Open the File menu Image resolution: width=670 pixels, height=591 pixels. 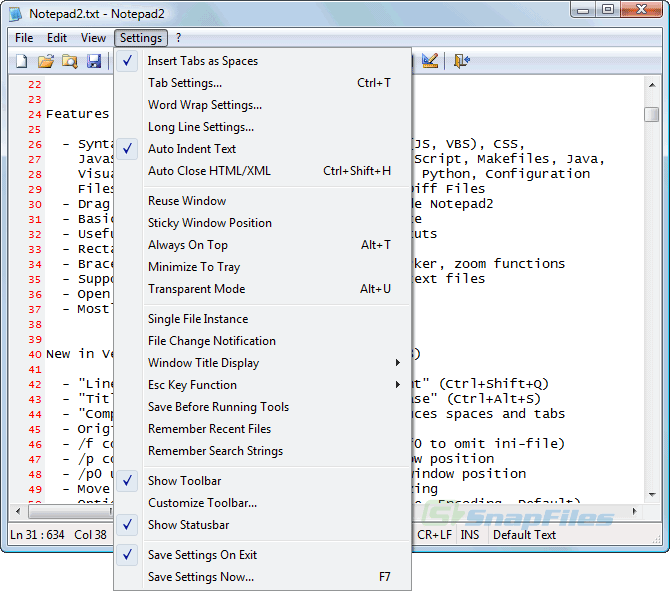click(x=24, y=38)
